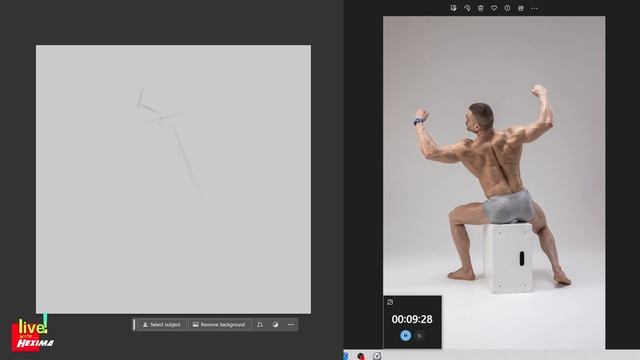The height and width of the screenshot is (360, 640).
Task: Pause the timer with the blue button
Action: point(405,336)
